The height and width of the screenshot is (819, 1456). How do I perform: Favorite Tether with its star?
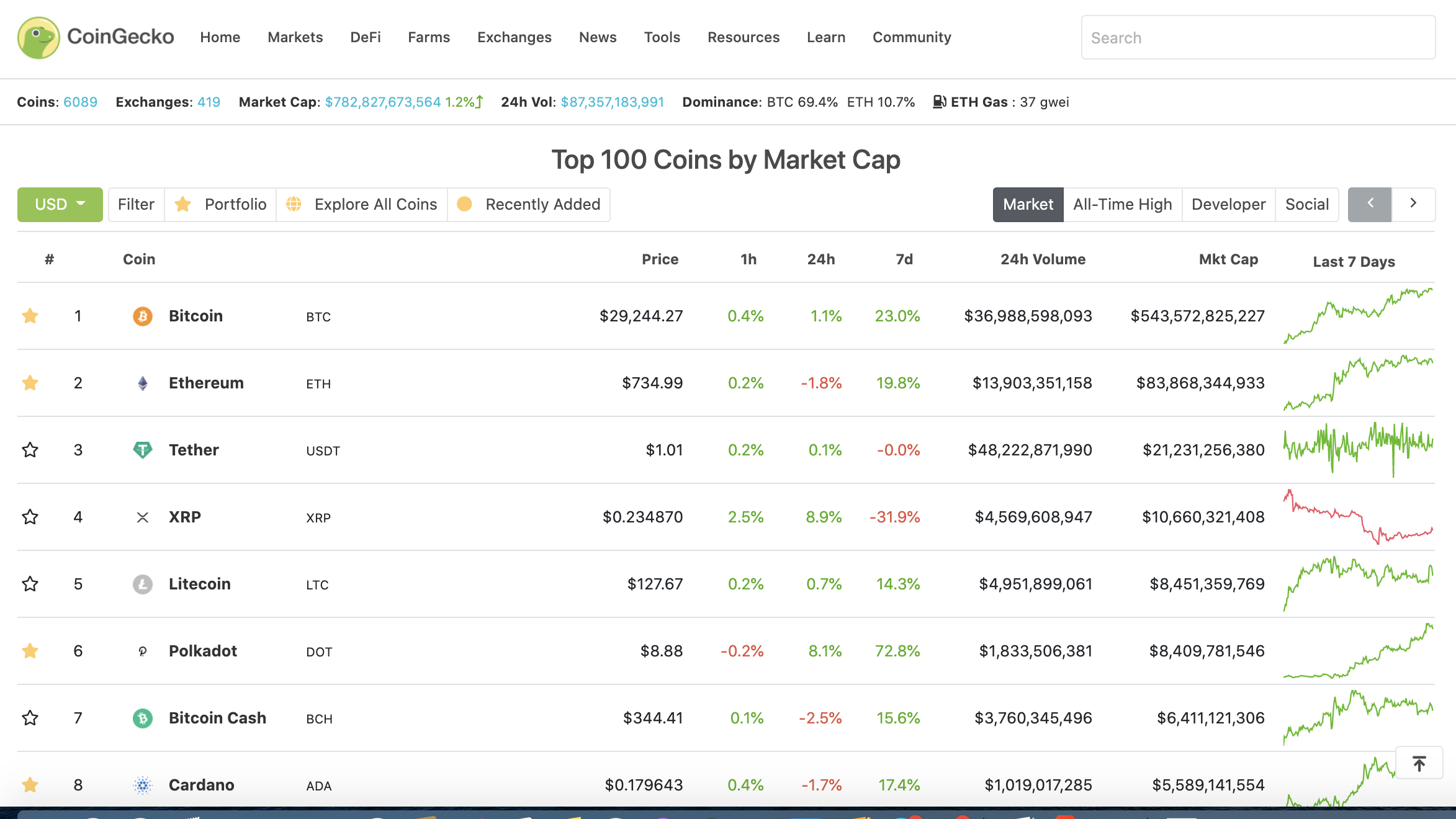click(30, 450)
